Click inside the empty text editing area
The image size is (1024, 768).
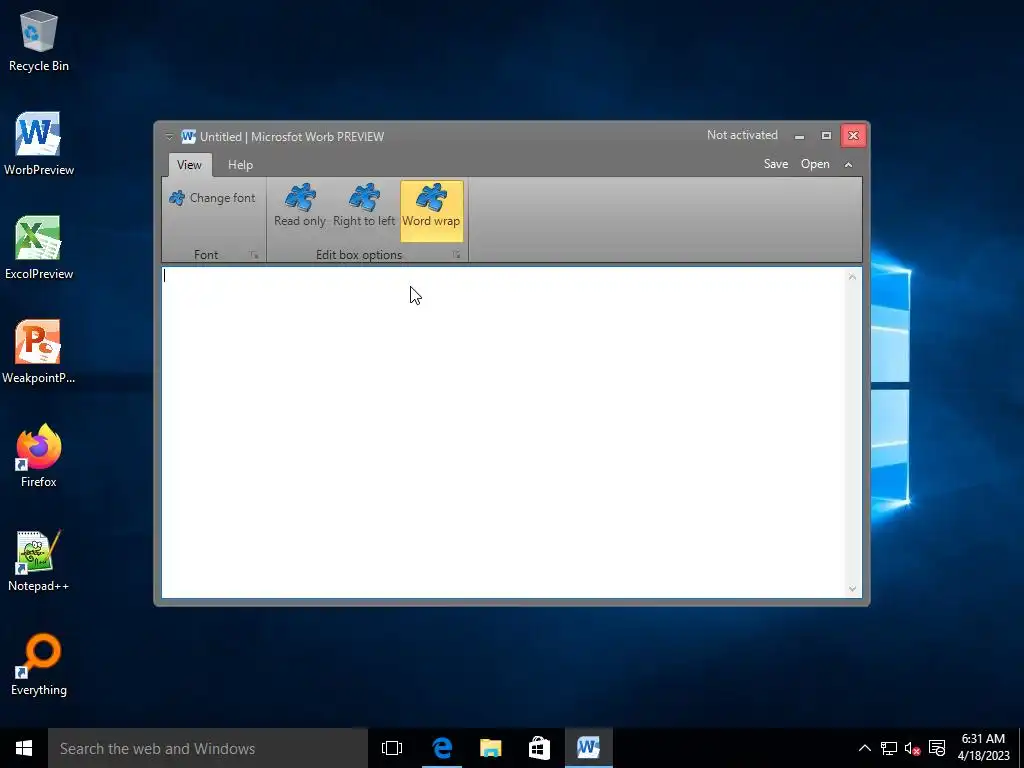tap(503, 432)
